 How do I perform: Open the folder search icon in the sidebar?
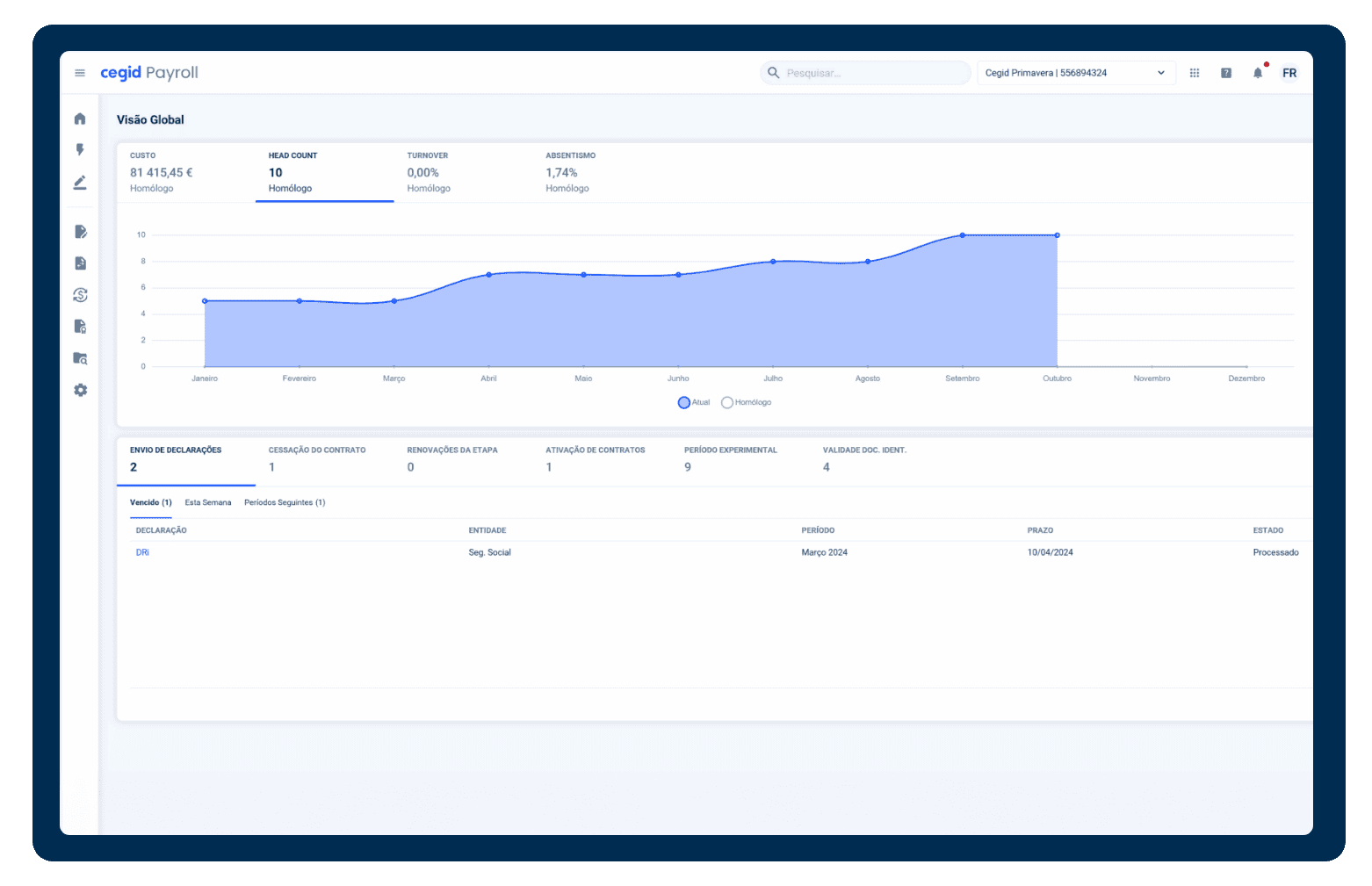click(x=80, y=358)
